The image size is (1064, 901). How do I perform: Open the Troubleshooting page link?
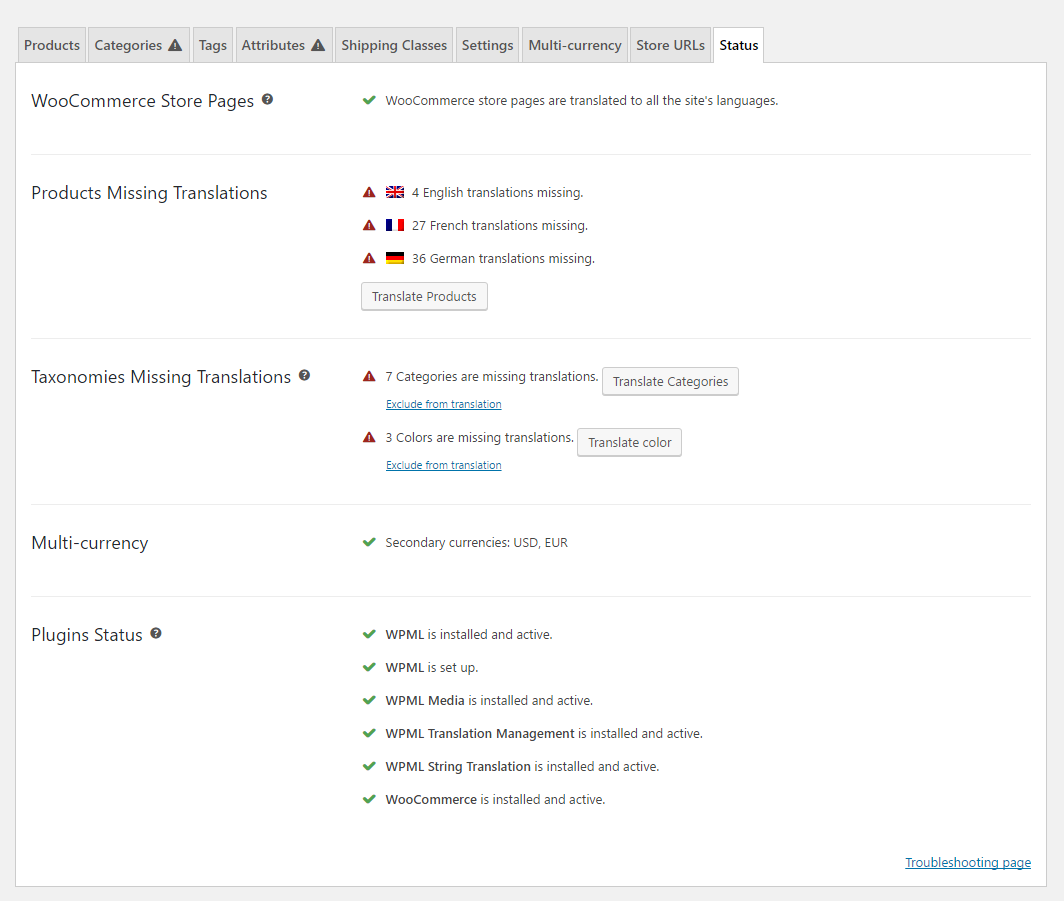point(967,862)
